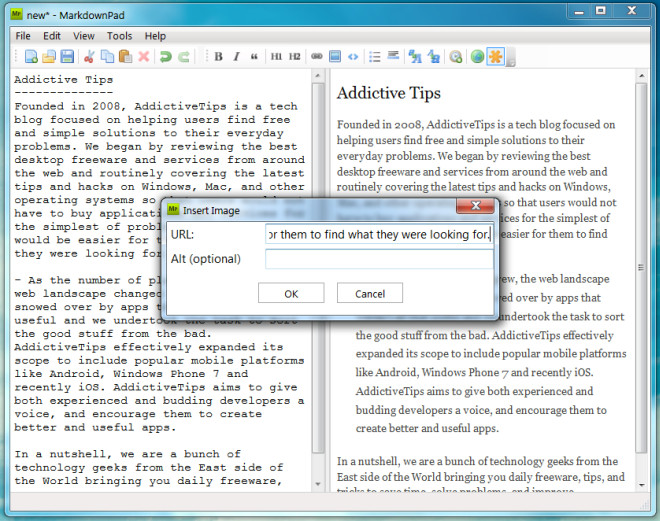Image resolution: width=660 pixels, height=521 pixels.
Task: Click the green Undo arrow
Action: click(x=165, y=56)
